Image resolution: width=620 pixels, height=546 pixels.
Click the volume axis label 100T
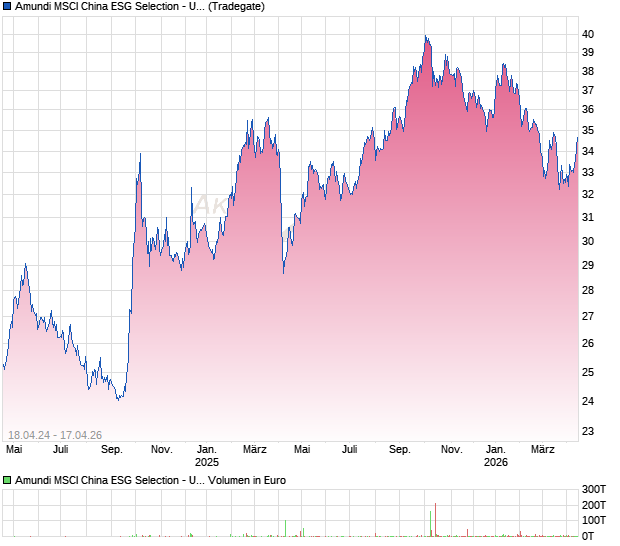(x=594, y=520)
